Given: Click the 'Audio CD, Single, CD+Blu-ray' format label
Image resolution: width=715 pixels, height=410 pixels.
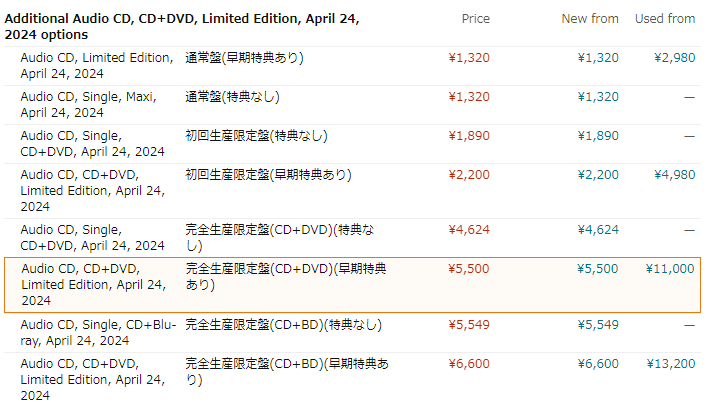Looking at the screenshot, I should coord(98,332).
